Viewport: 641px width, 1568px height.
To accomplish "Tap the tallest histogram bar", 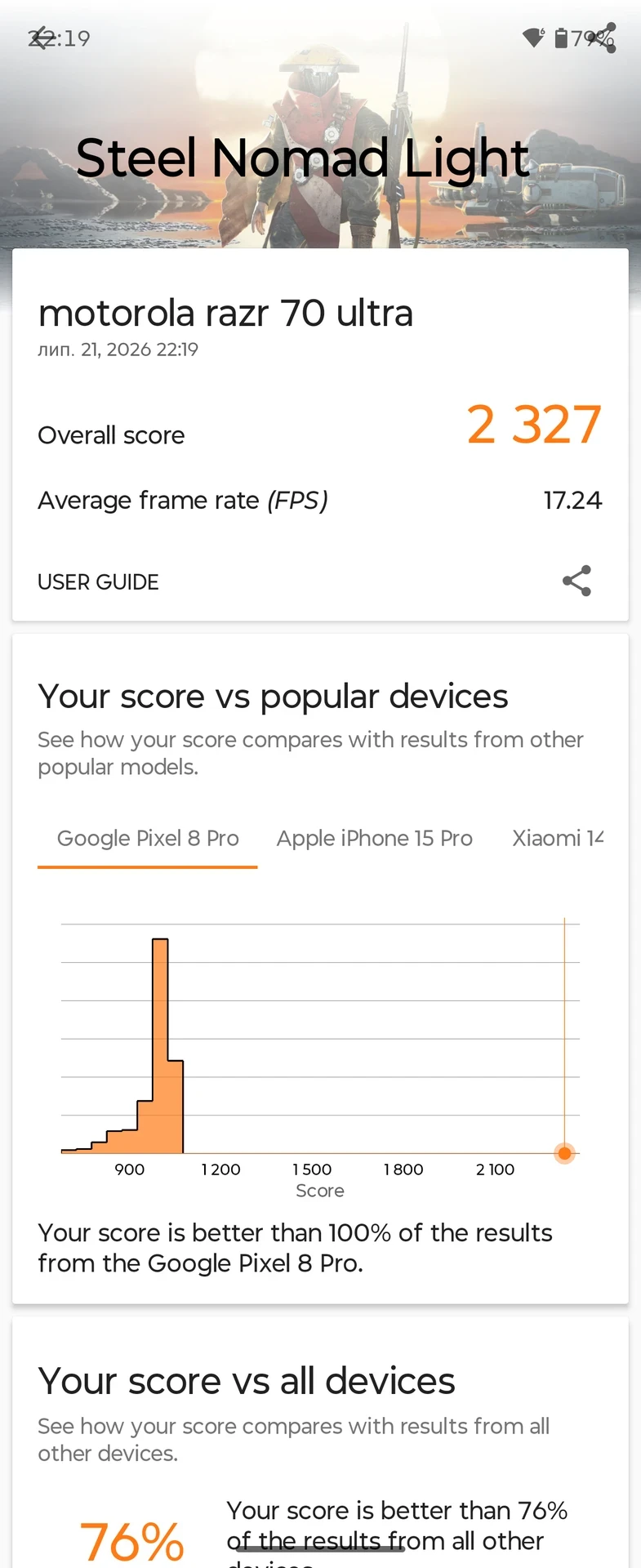I will (x=160, y=1046).
